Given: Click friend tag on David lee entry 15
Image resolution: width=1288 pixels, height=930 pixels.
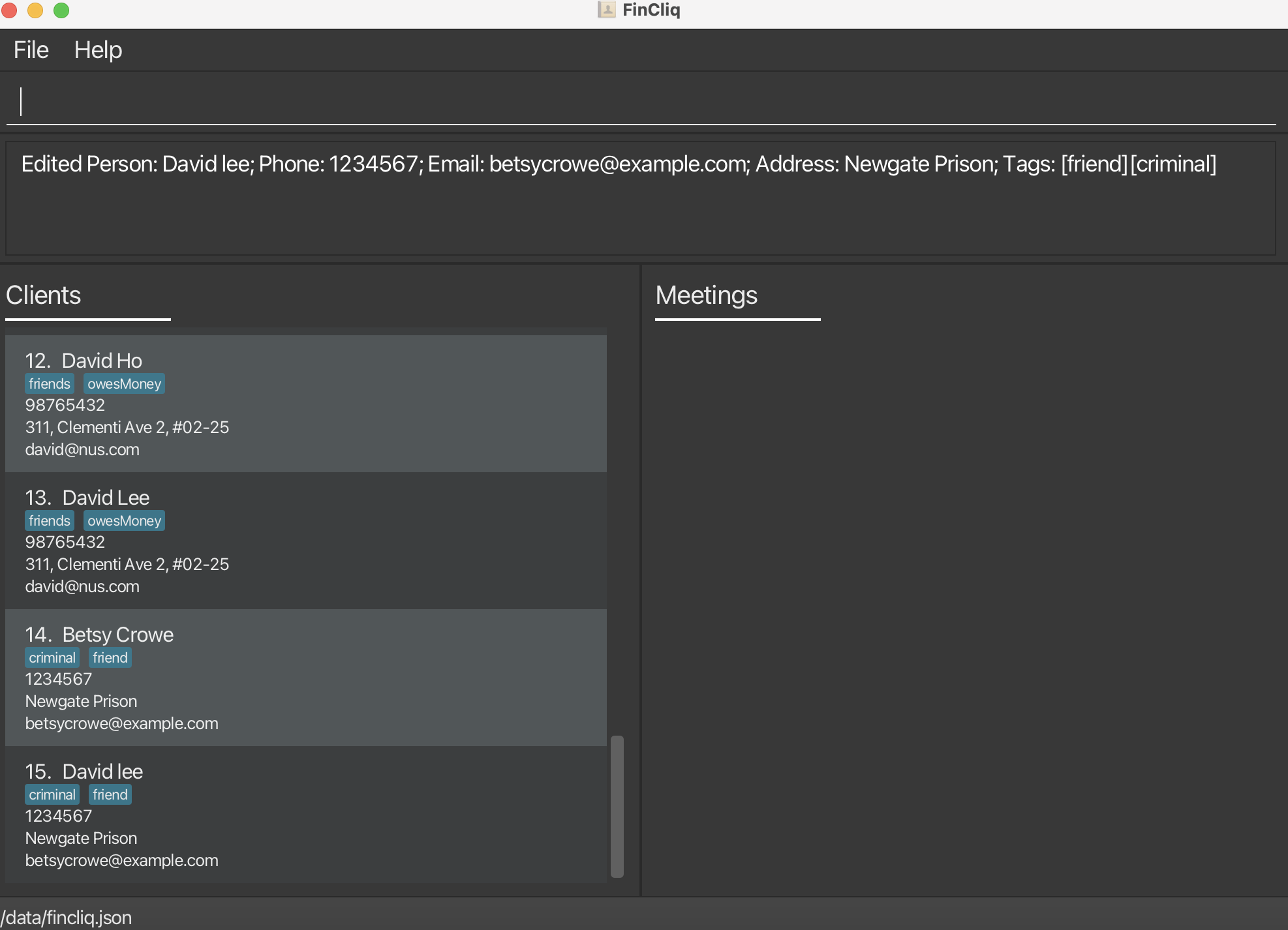Looking at the screenshot, I should [110, 795].
